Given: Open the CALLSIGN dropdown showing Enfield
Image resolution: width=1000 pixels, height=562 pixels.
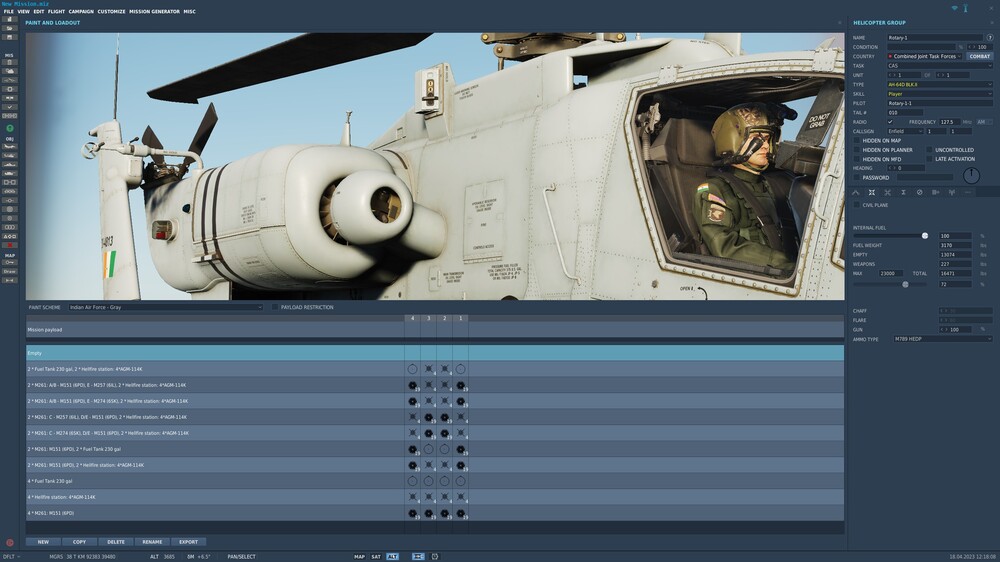Looking at the screenshot, I should tap(905, 131).
